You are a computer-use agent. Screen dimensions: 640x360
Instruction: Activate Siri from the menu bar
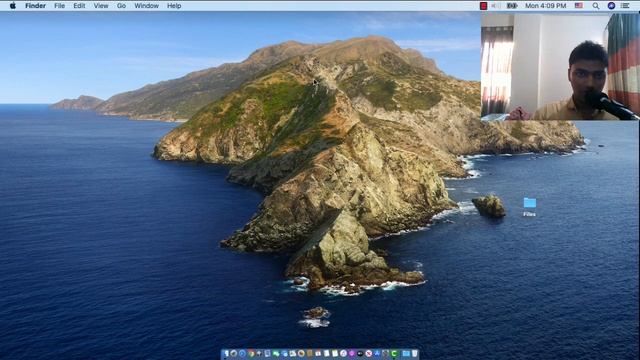point(611,6)
